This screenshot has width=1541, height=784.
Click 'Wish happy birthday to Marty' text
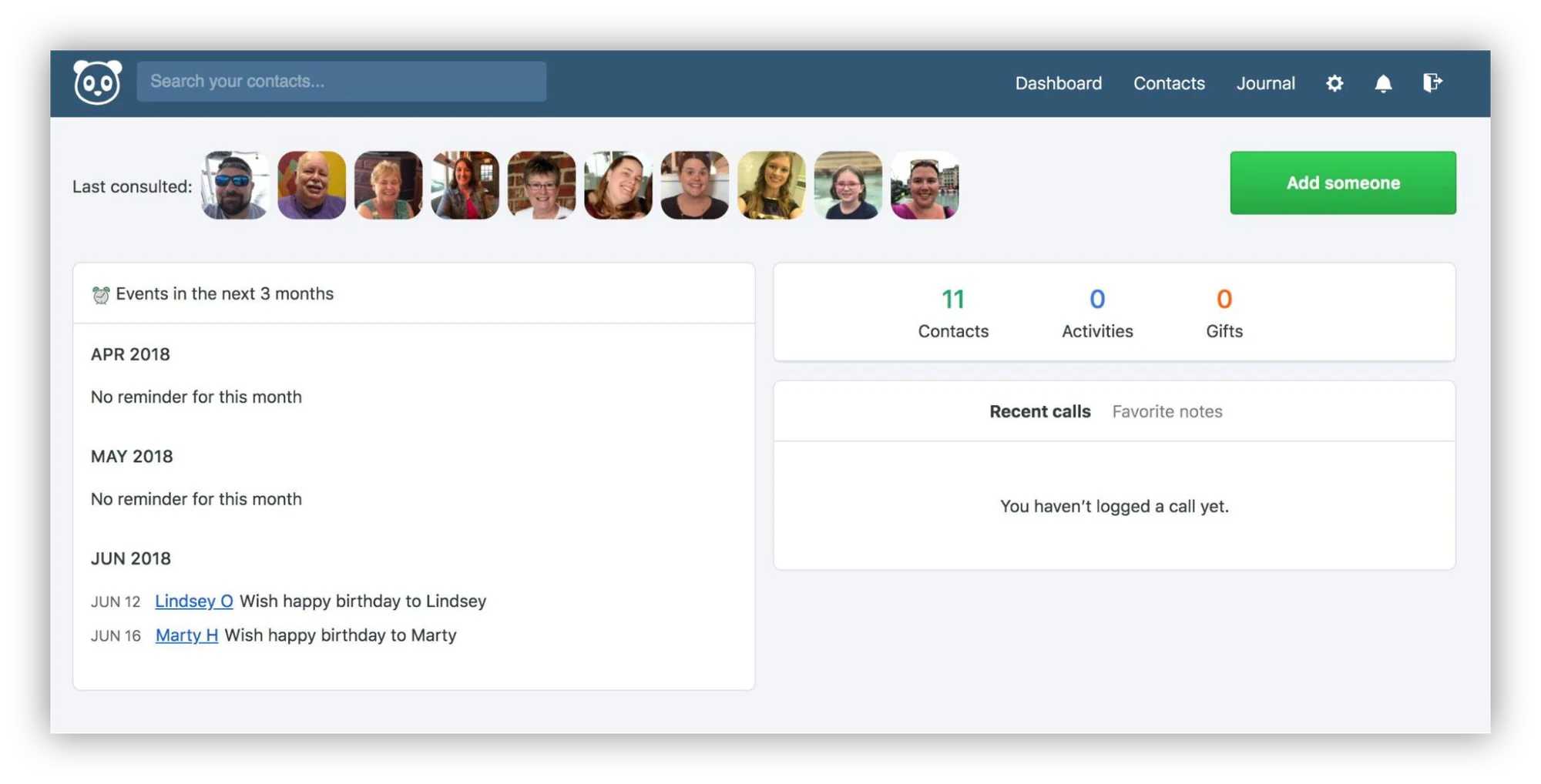tap(341, 635)
